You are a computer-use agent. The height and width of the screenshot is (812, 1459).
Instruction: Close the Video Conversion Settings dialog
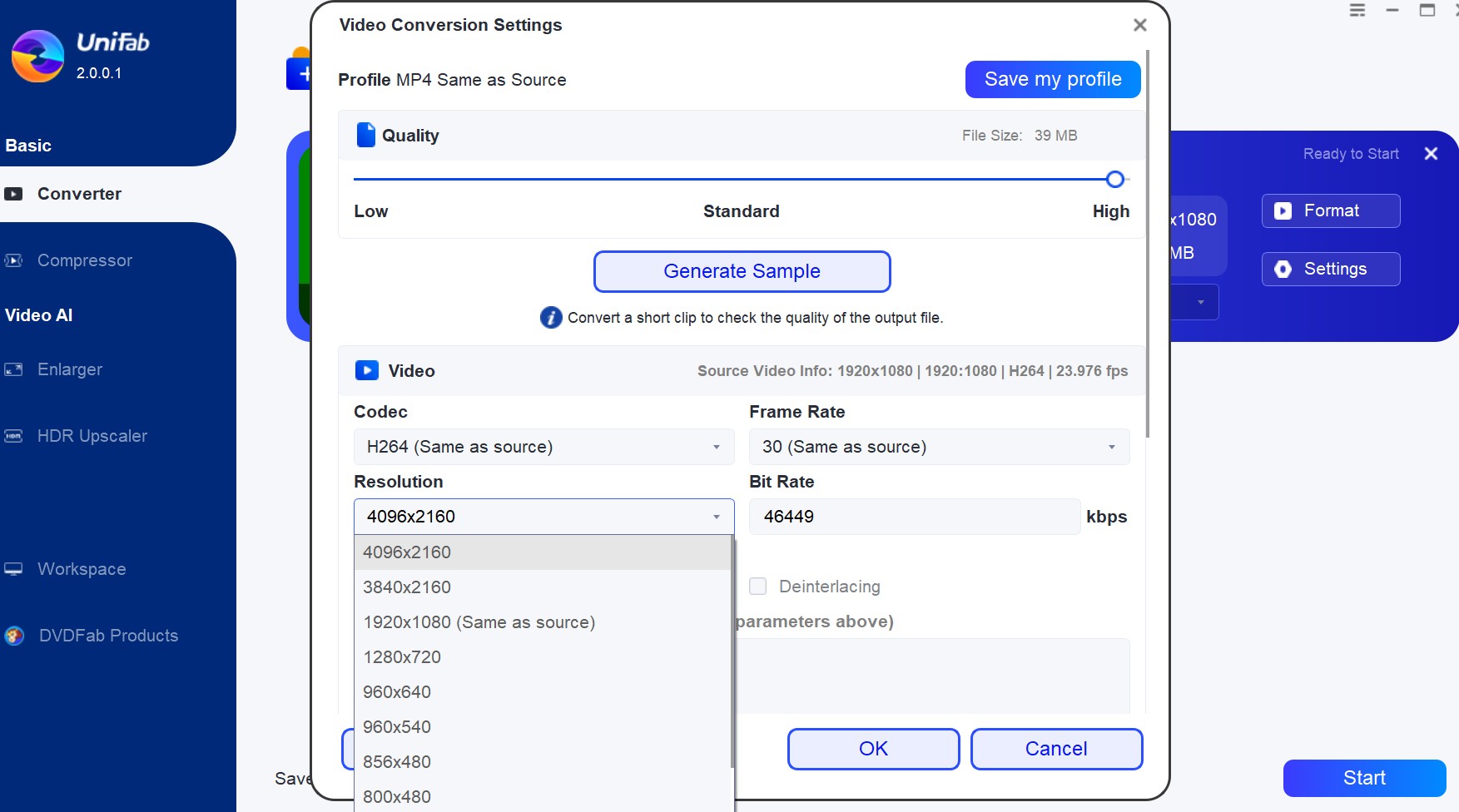[1140, 25]
